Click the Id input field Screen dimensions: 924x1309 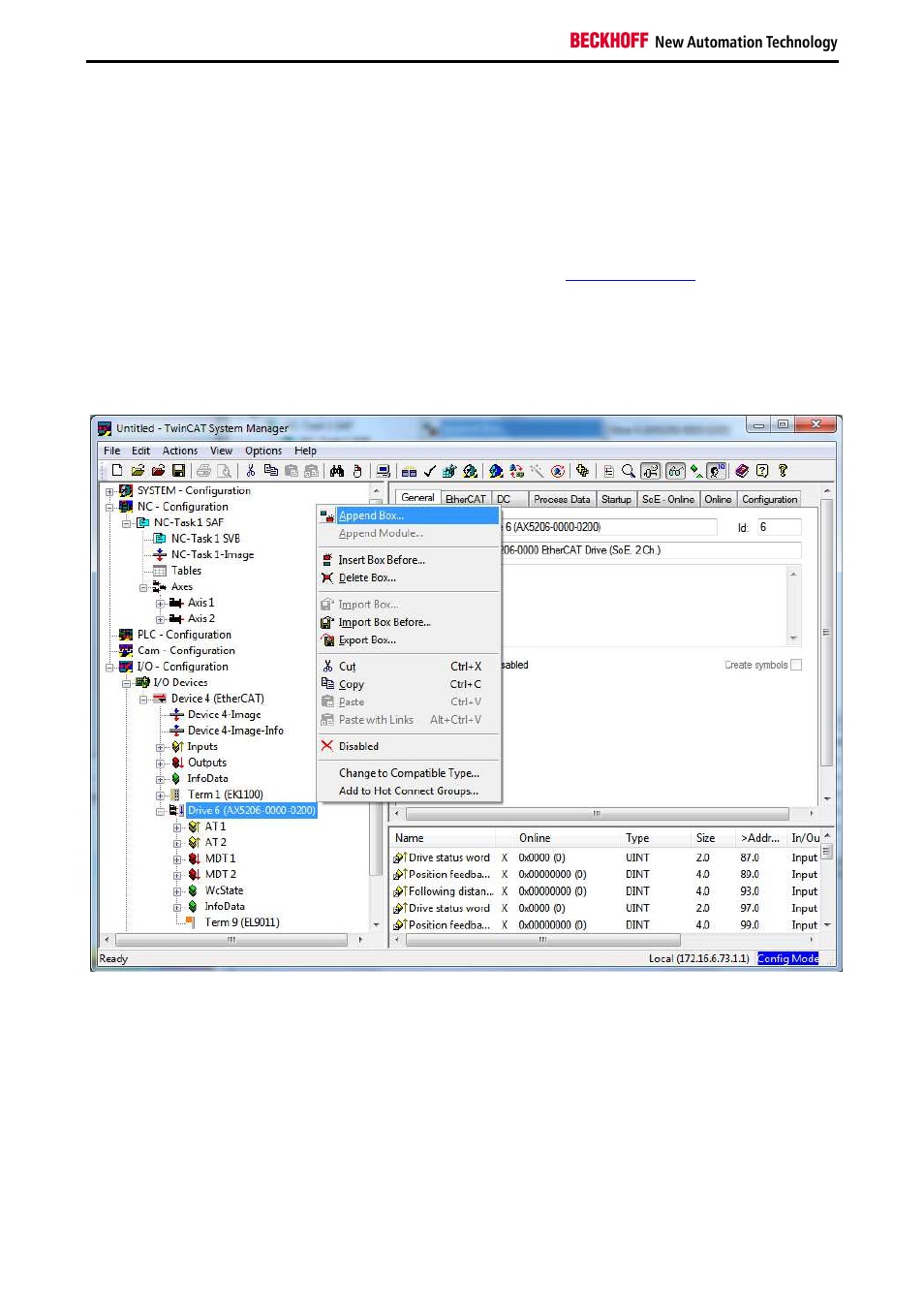(x=779, y=527)
